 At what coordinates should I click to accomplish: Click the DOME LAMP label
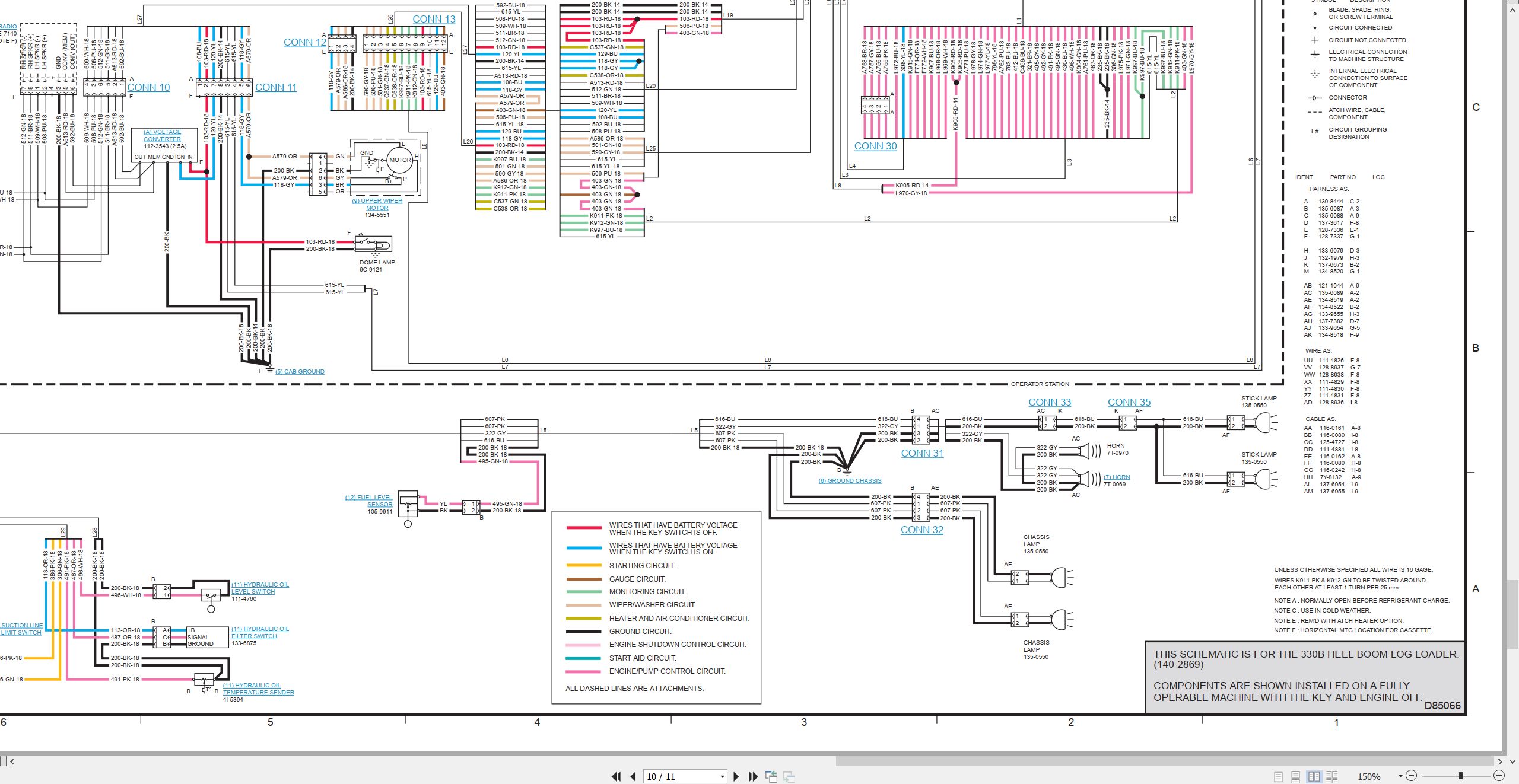[377, 262]
